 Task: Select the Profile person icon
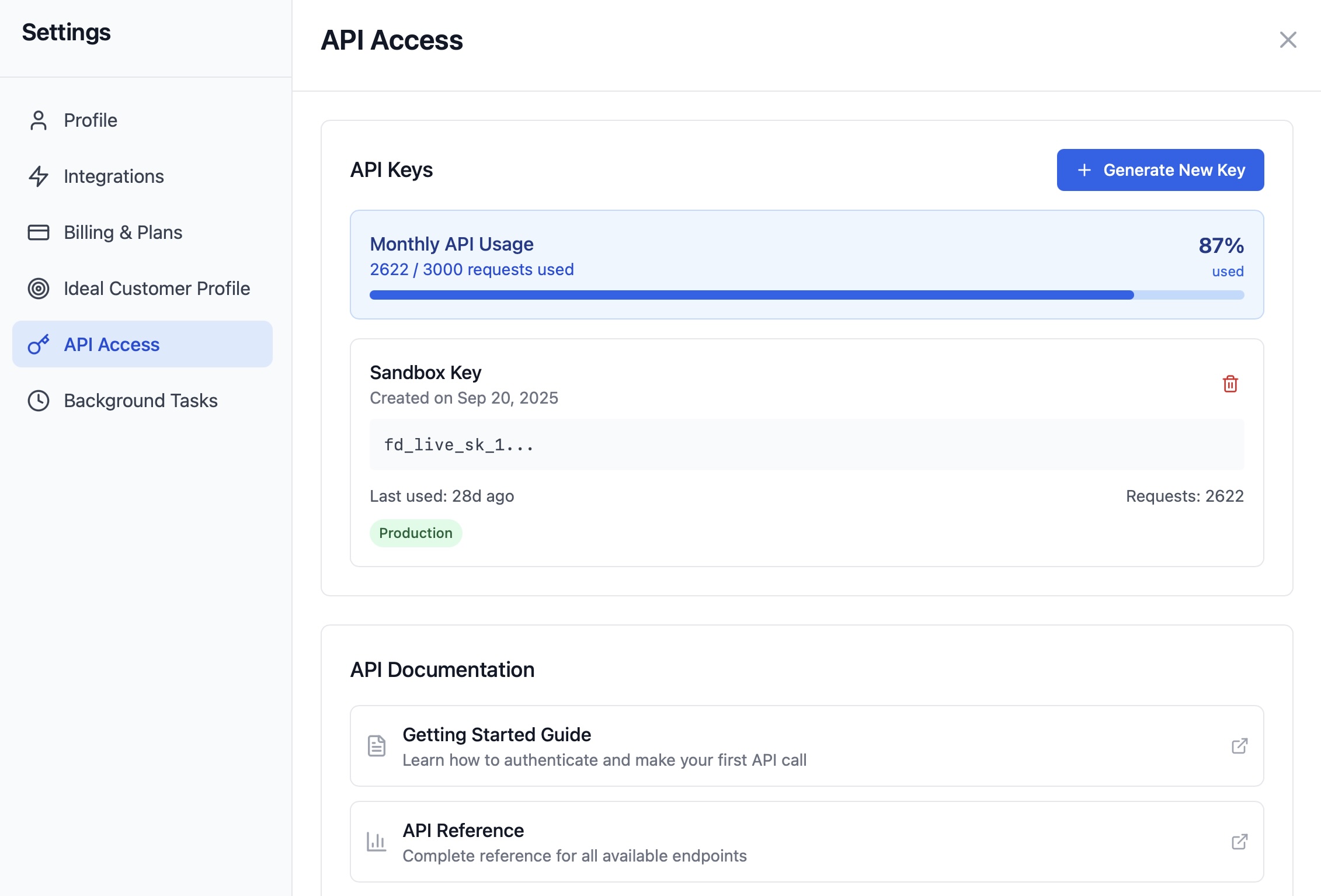tap(39, 120)
